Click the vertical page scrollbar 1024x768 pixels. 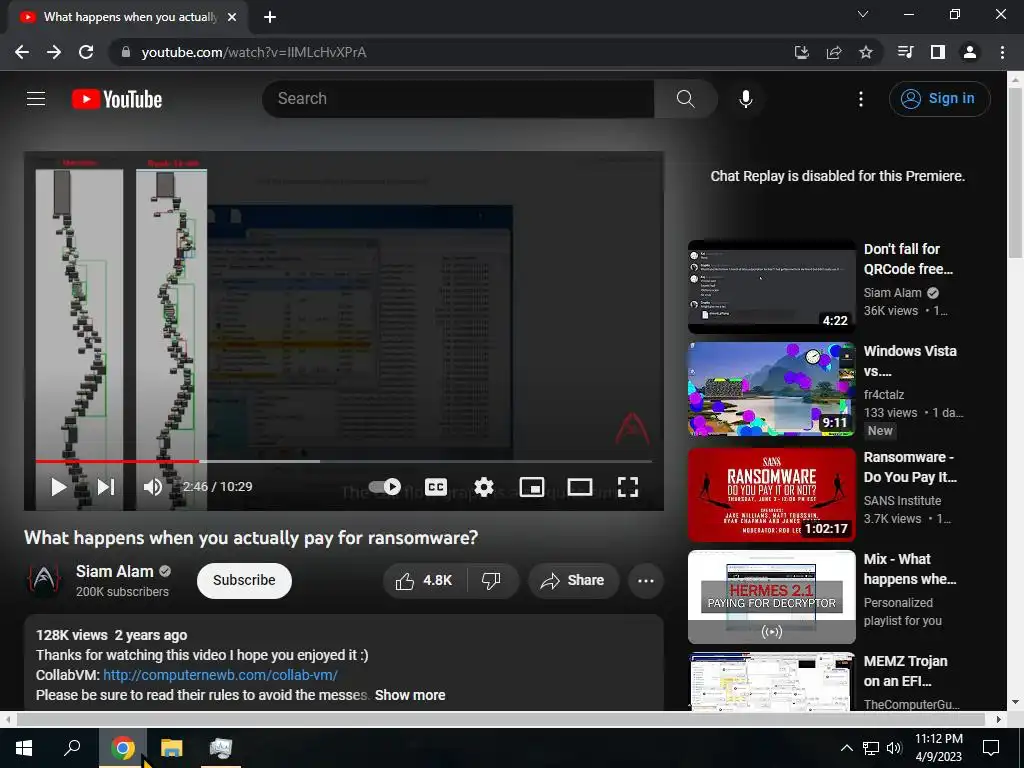1015,171
